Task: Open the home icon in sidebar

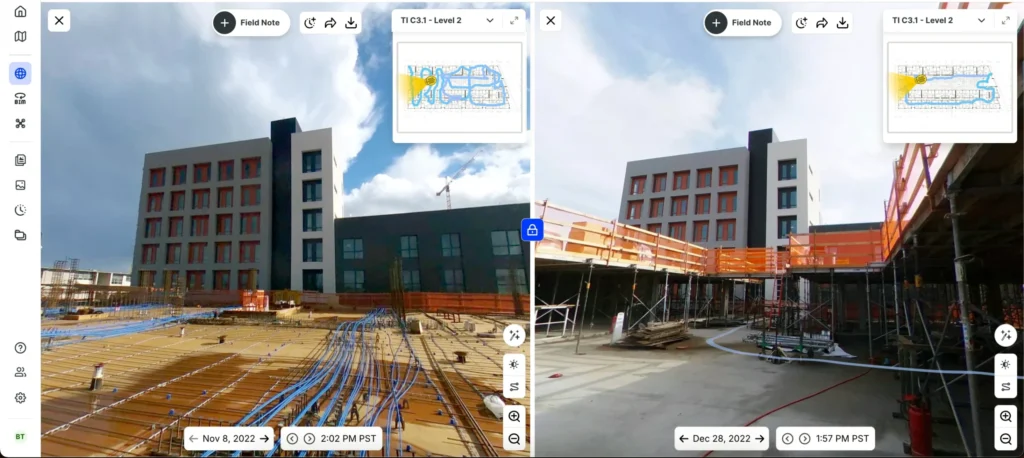Action: 20,11
